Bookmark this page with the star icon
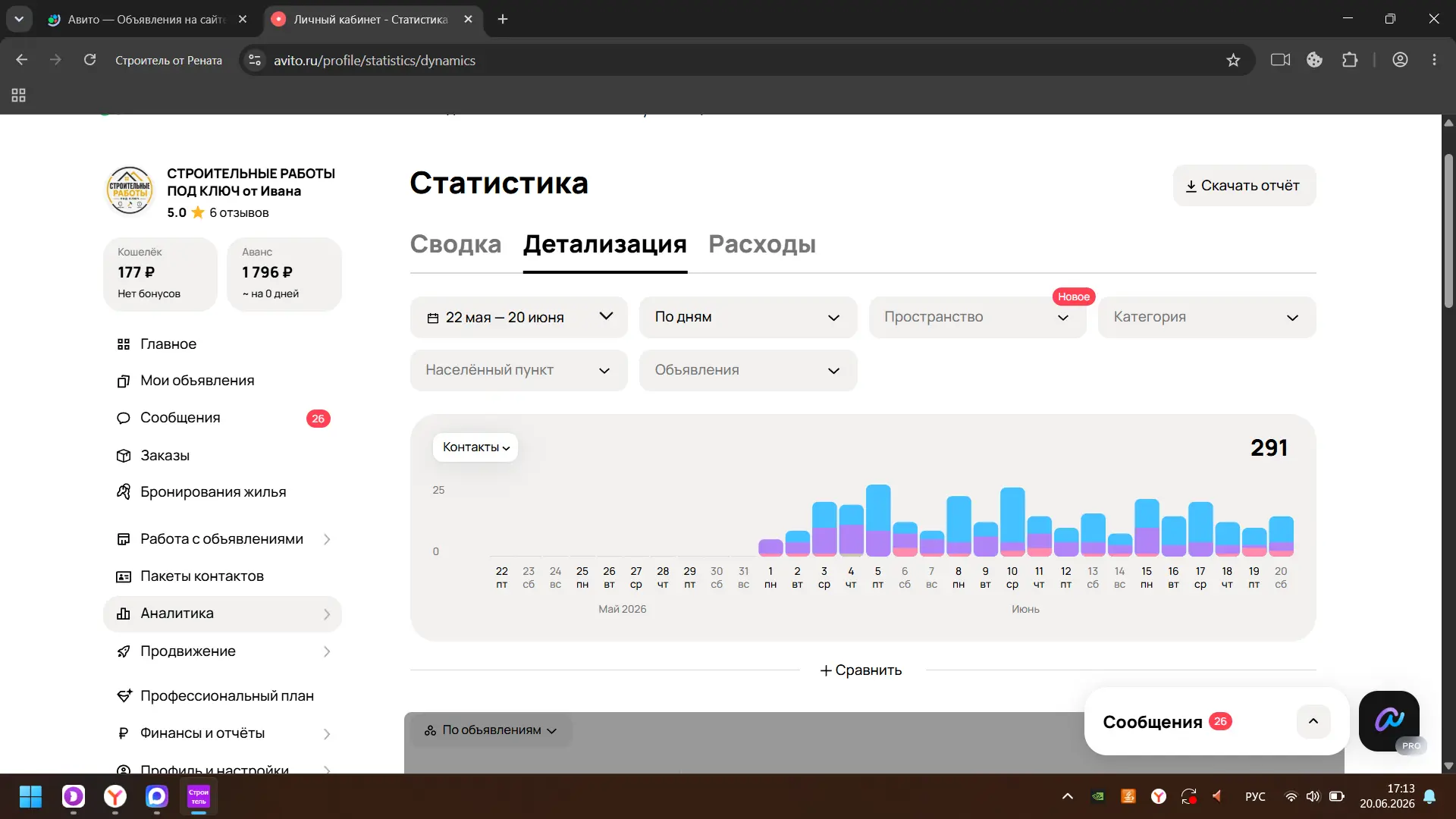This screenshot has height=819, width=1456. click(x=1233, y=60)
